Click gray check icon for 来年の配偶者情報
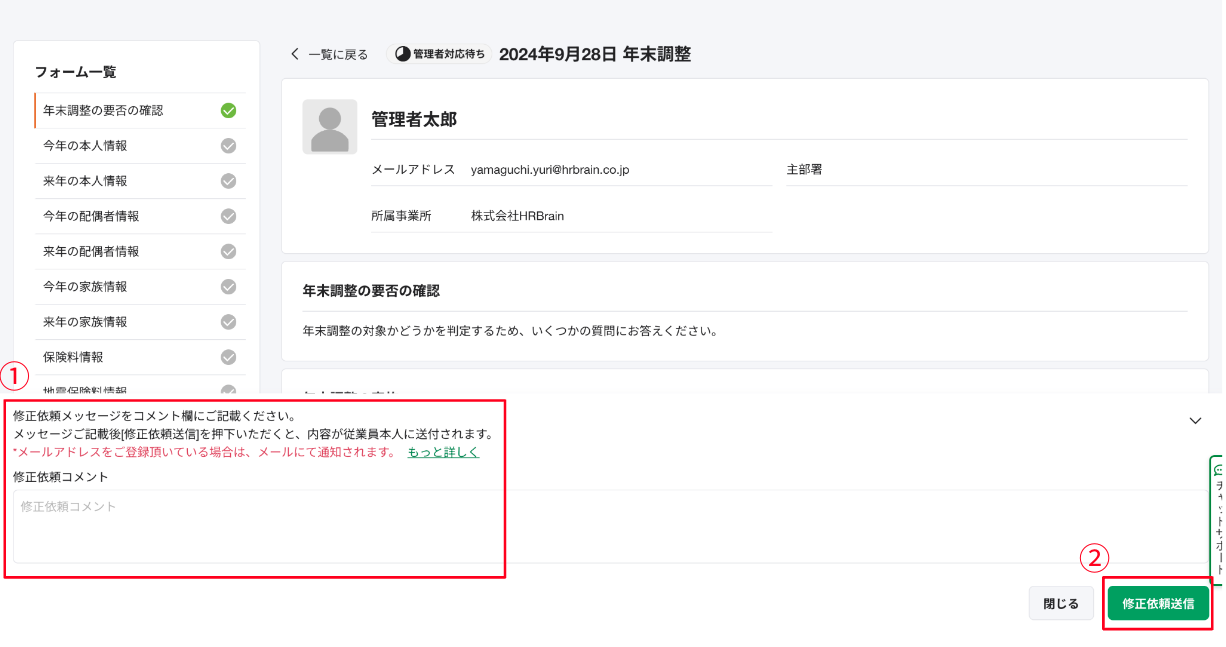Screen dimensions: 1226x647 pos(228,251)
